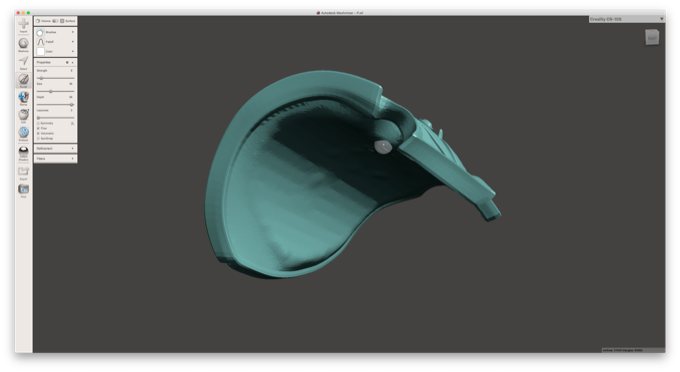Click the Strength value field
The height and width of the screenshot is (372, 680).
pyautogui.click(x=72, y=71)
